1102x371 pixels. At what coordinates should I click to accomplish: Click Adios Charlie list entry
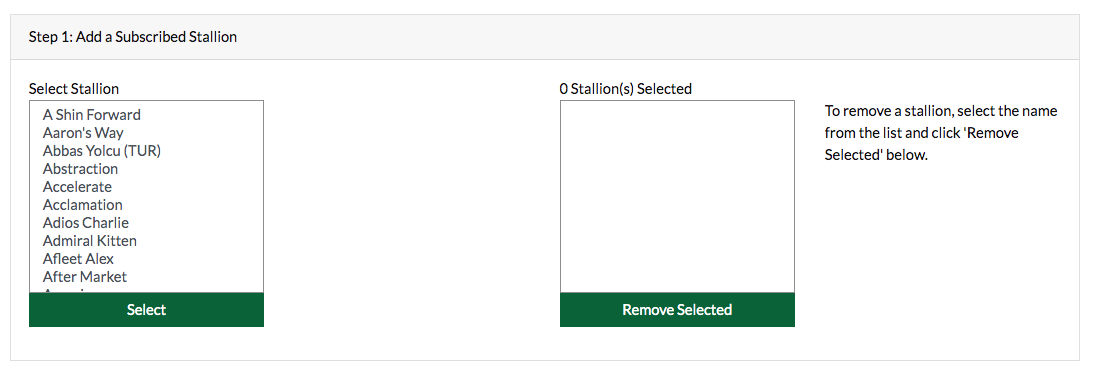tap(145, 223)
